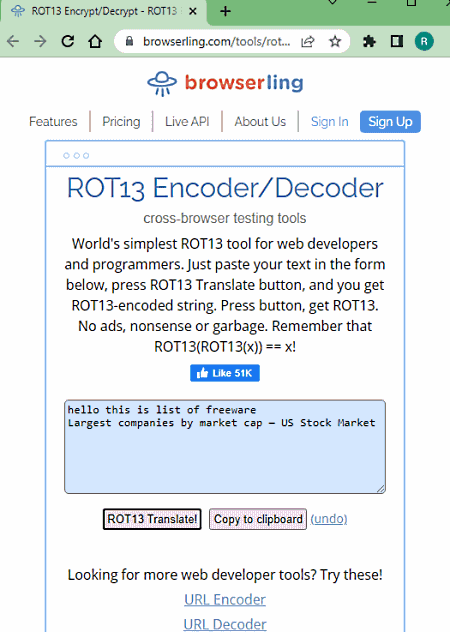Click the address bar URL
The height and width of the screenshot is (632, 450).
(x=217, y=41)
